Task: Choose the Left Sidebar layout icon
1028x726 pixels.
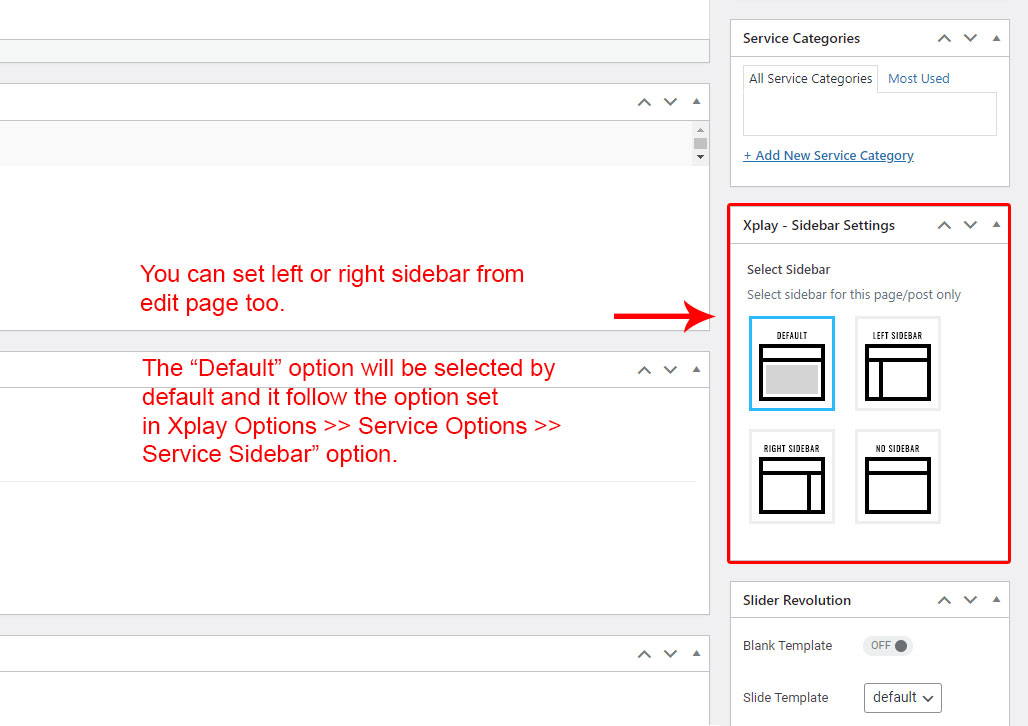Action: click(897, 364)
